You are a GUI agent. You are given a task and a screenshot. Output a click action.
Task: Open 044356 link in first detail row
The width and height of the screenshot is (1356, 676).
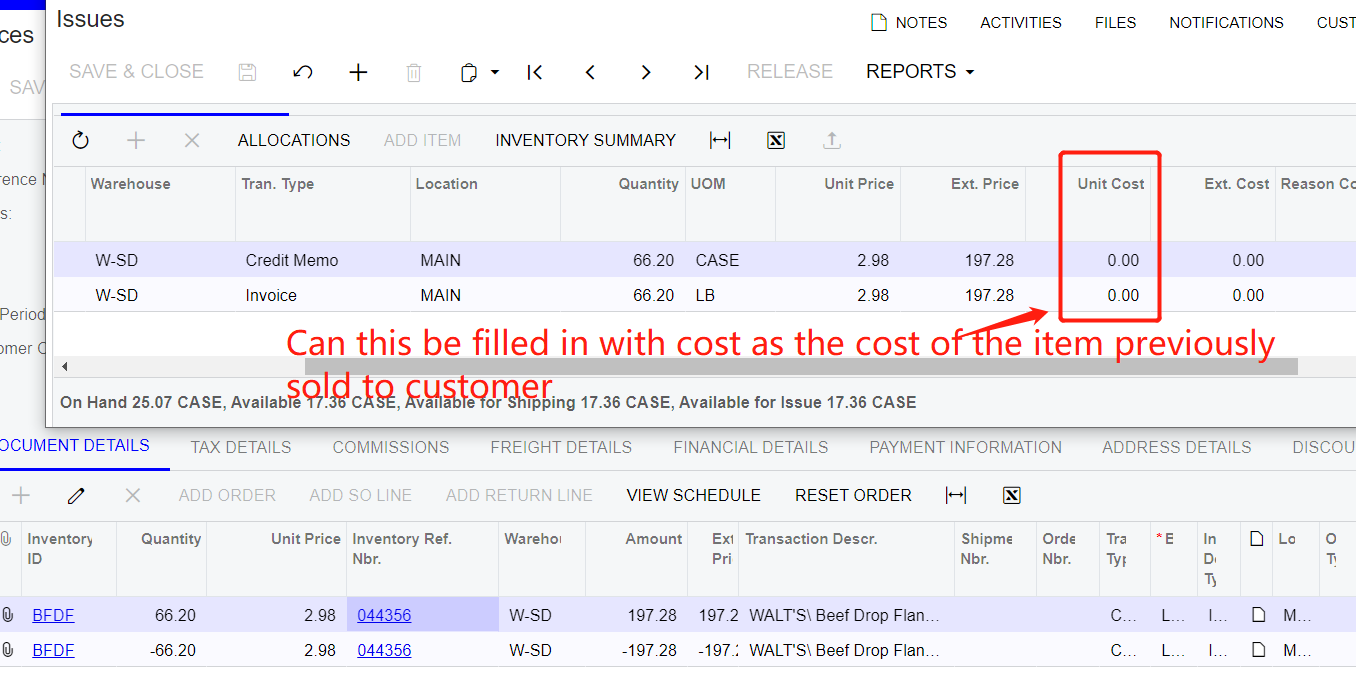[x=384, y=616]
